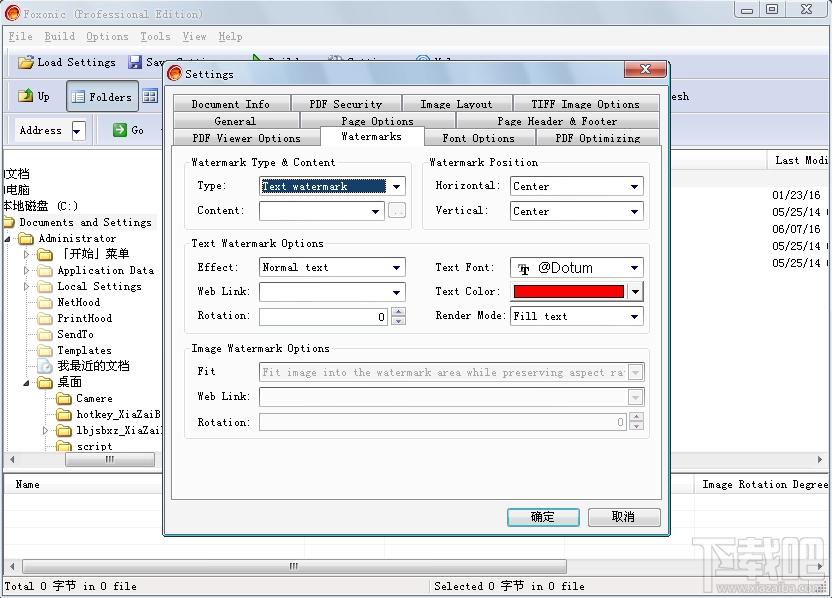Viewport: 832px width, 598px height.
Task: Select the Templates folder
Action: point(84,350)
